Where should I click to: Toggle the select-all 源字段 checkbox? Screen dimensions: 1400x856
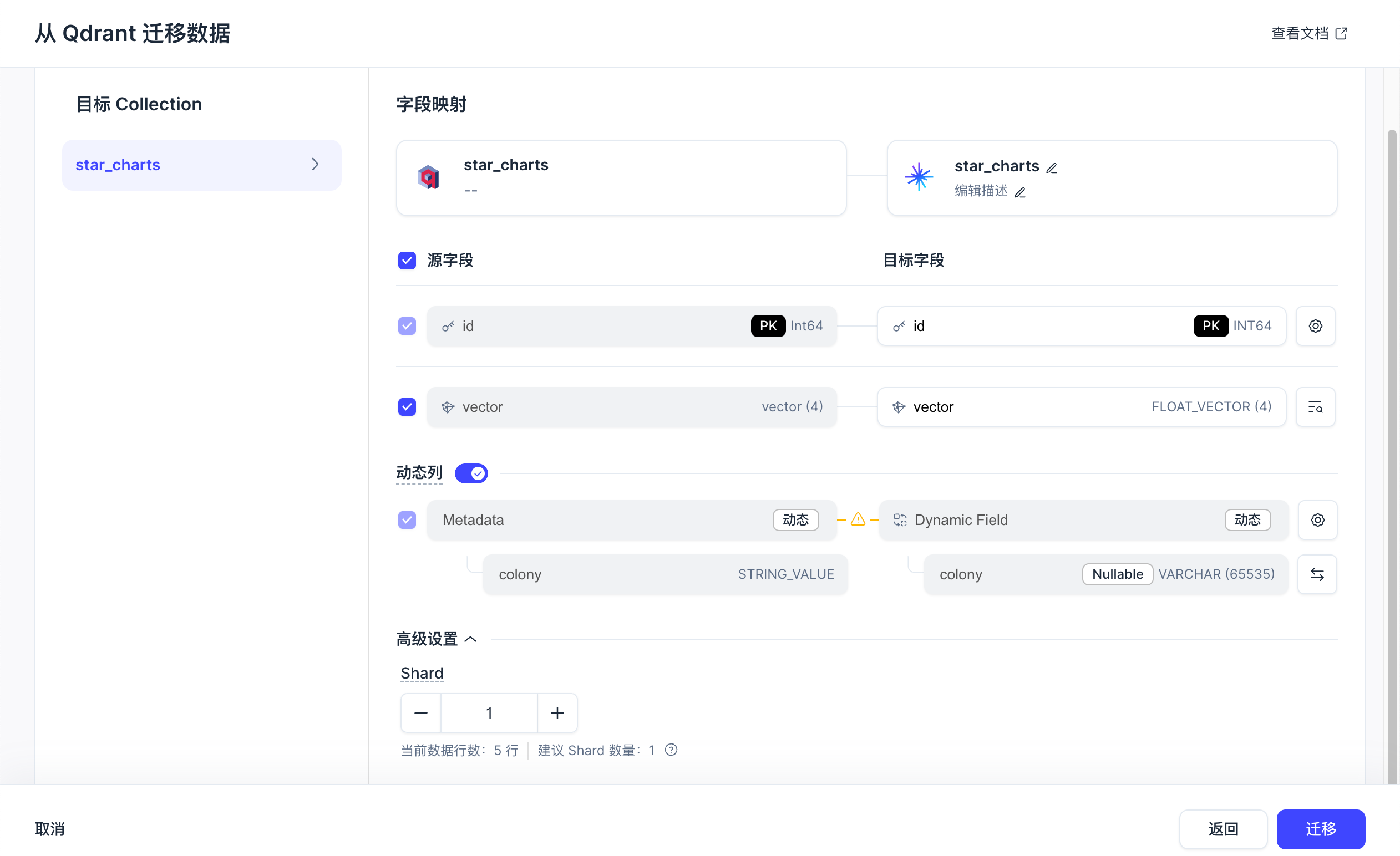(407, 261)
